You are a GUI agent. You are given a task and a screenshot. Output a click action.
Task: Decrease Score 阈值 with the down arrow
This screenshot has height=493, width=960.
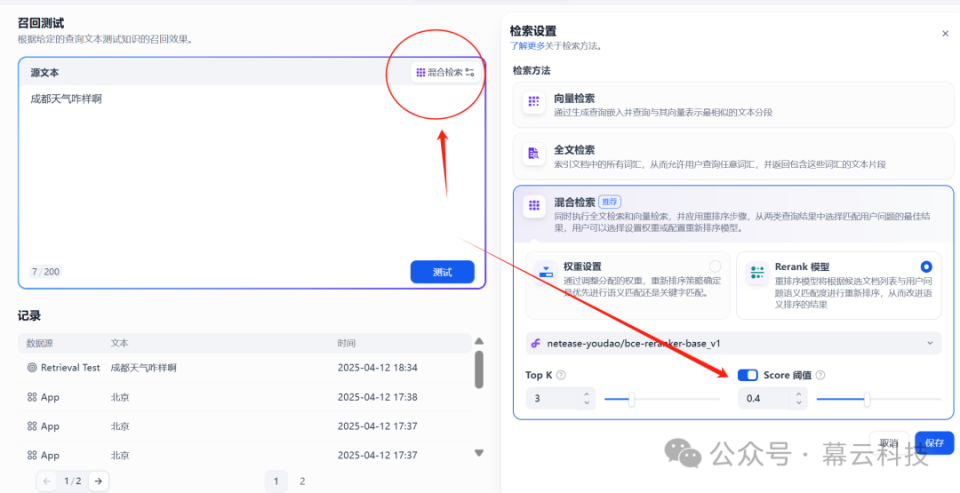pos(799,403)
